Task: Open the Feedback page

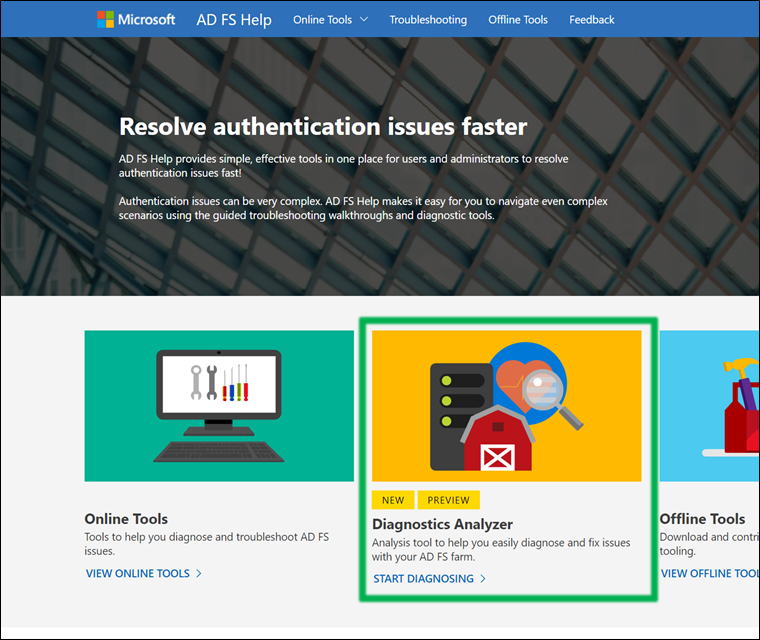Action: (592, 20)
